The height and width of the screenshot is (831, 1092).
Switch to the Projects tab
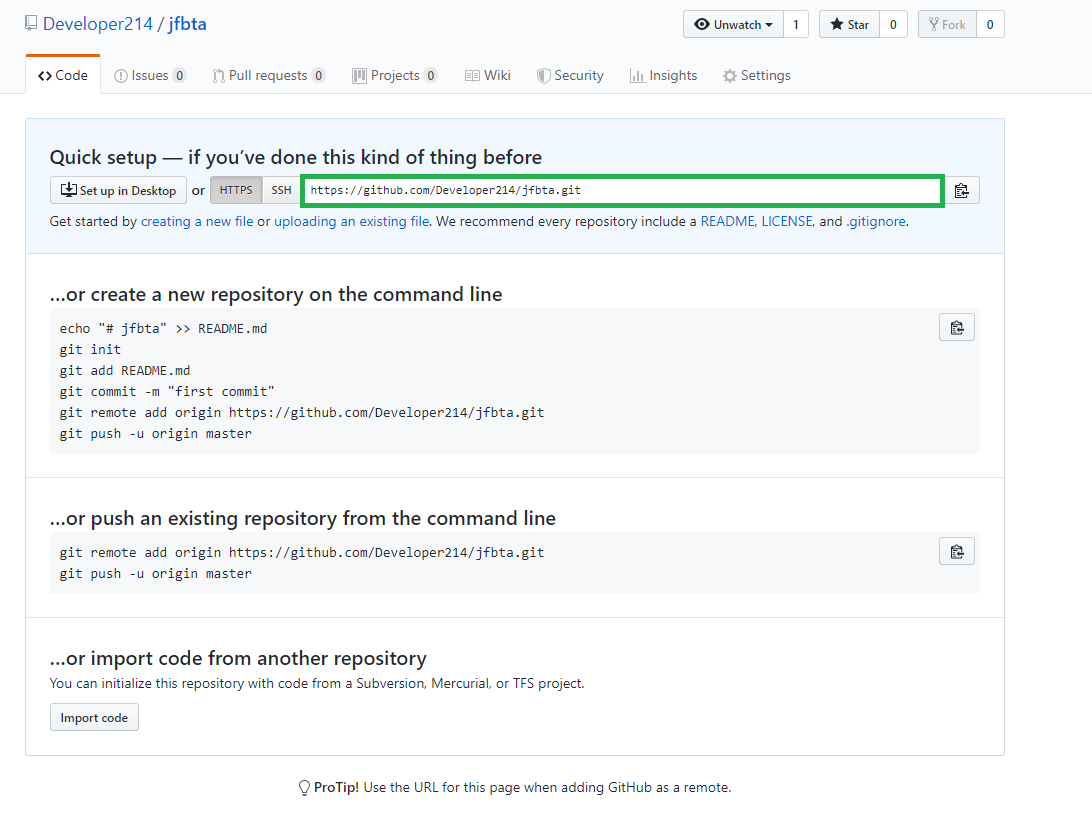click(x=394, y=75)
